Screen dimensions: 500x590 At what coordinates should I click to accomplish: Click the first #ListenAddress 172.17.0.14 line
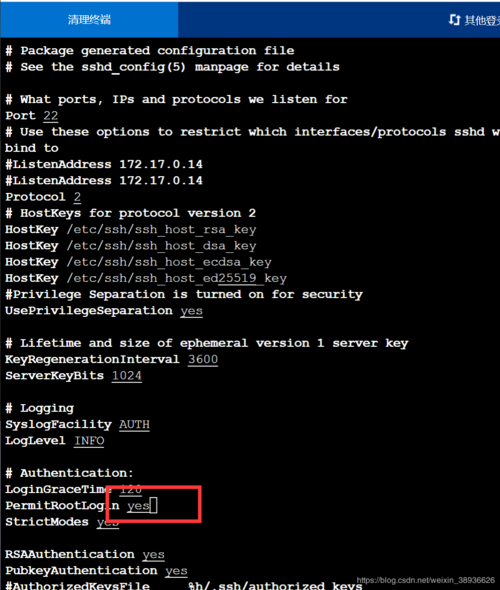tap(104, 164)
